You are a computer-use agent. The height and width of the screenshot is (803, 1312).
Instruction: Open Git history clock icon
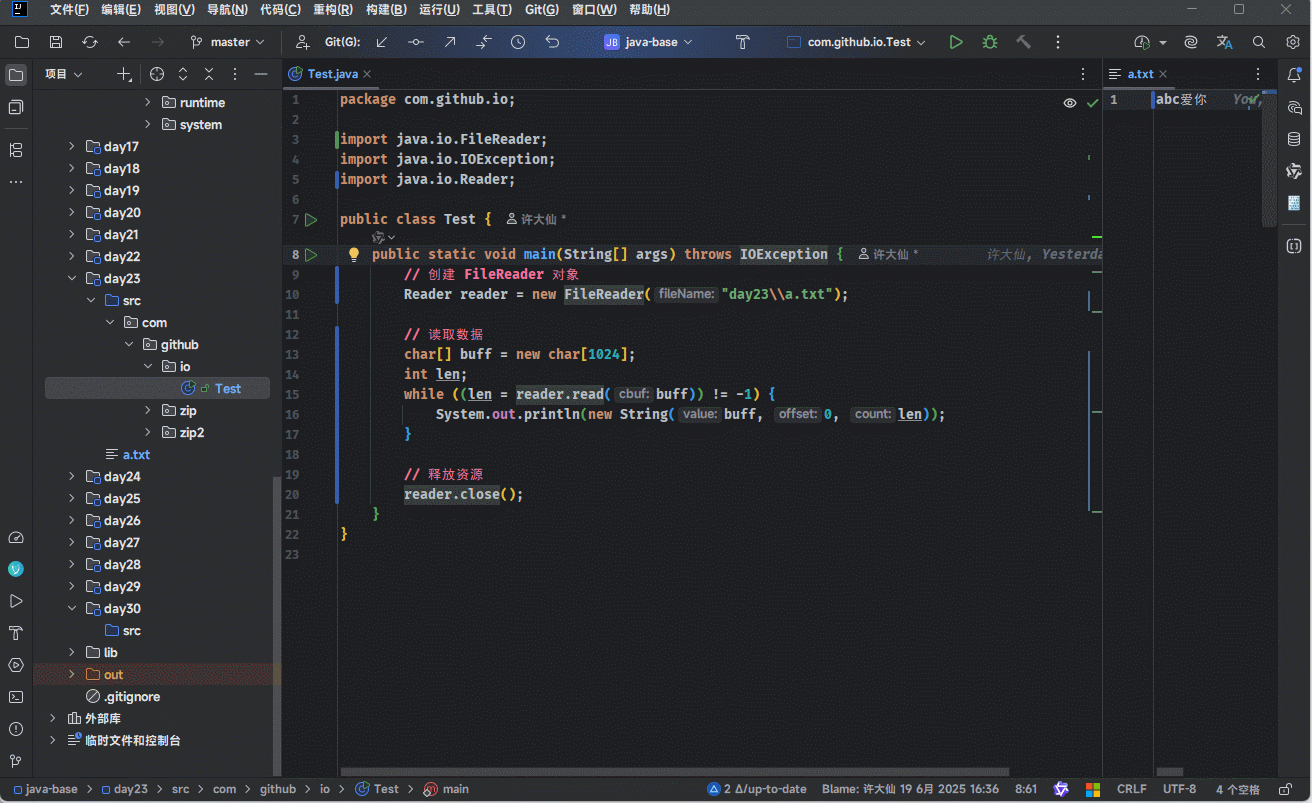pyautogui.click(x=518, y=42)
